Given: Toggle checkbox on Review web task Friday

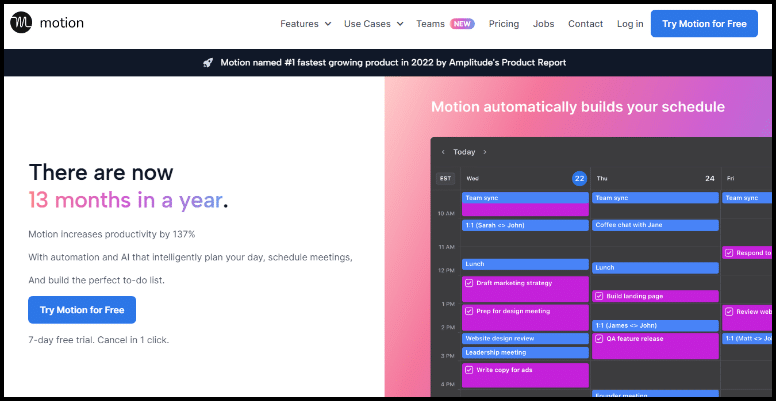Looking at the screenshot, I should point(729,312).
